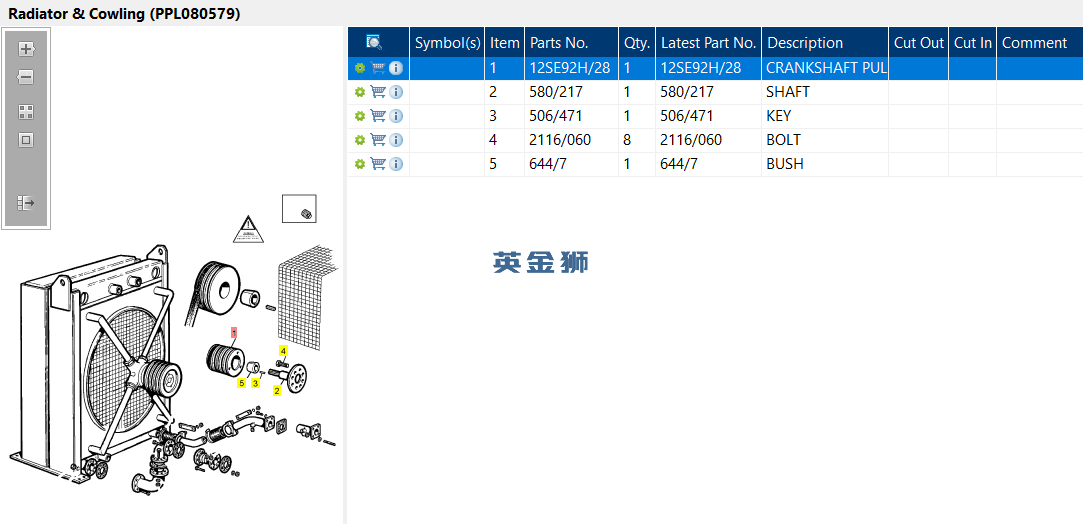
Task: Open info icon for SHAFT row
Action: (396, 92)
